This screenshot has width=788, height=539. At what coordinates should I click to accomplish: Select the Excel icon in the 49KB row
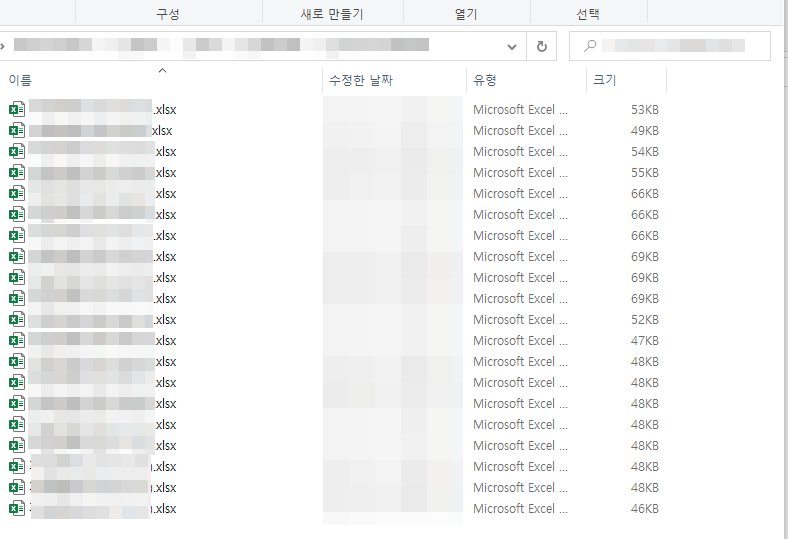pyautogui.click(x=17, y=131)
